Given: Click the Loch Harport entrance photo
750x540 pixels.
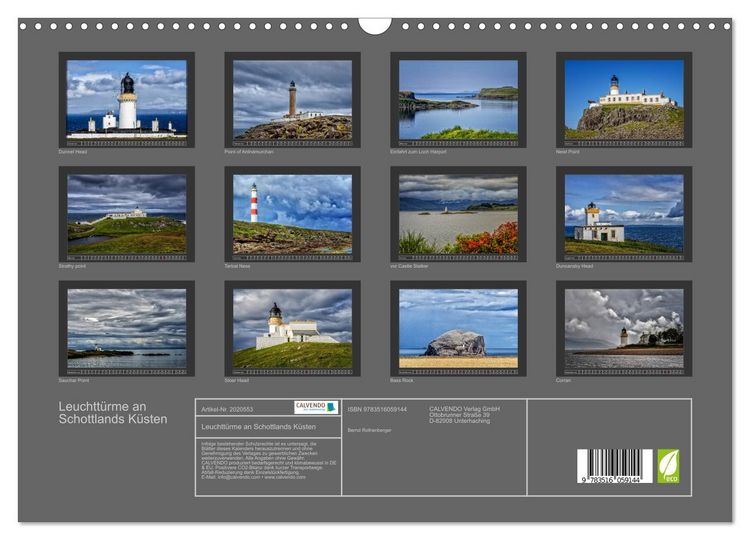Looking at the screenshot, I should click(458, 99).
